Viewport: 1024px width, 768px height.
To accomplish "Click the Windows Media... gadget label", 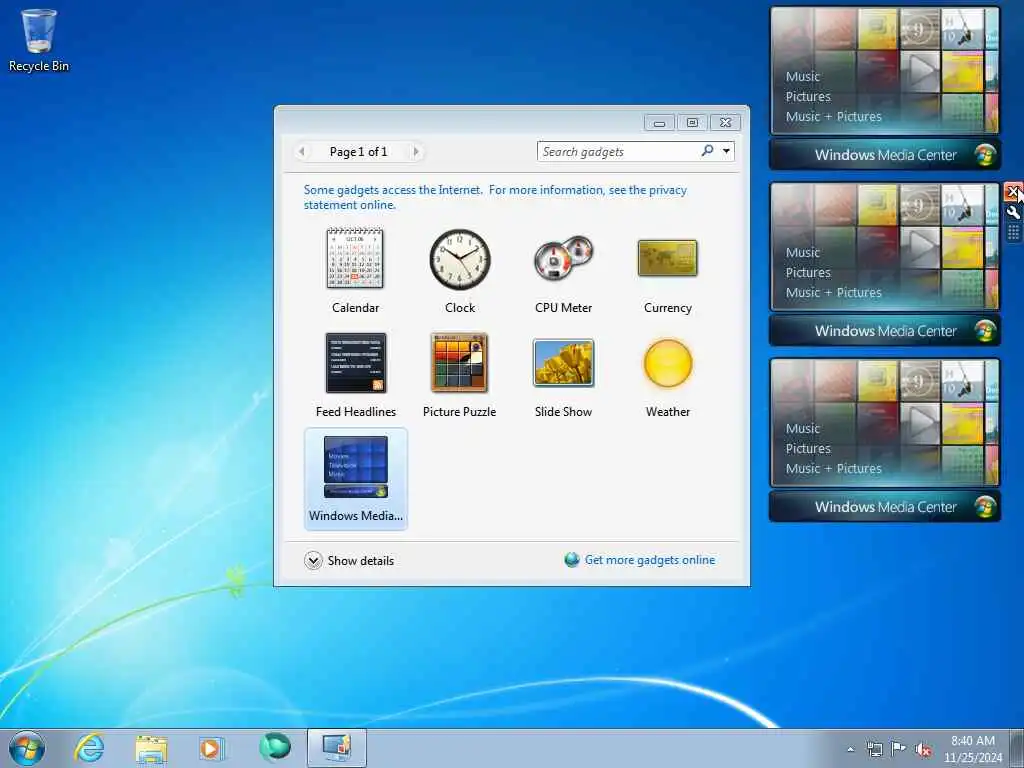I will [x=356, y=515].
